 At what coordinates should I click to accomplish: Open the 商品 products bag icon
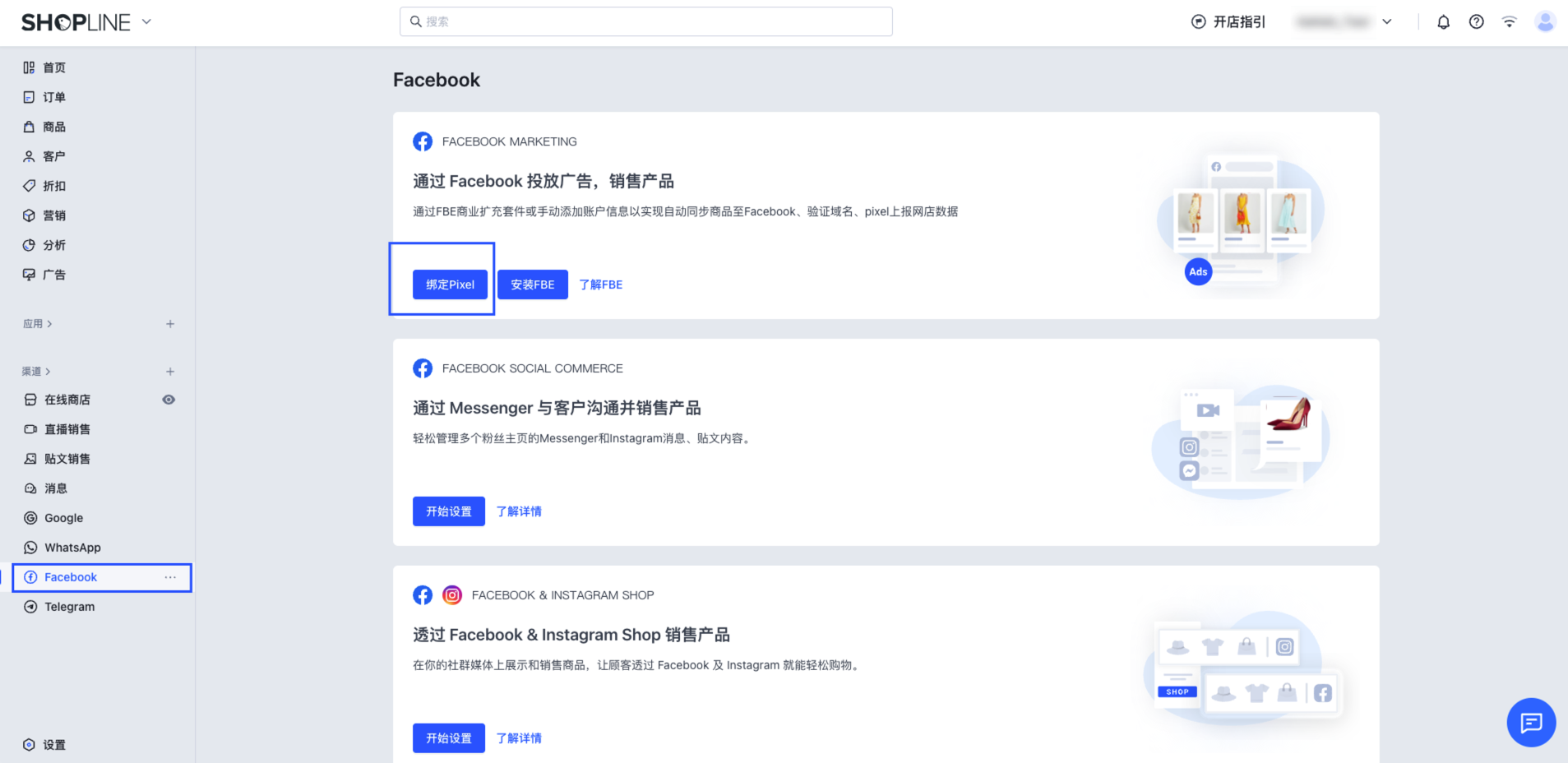point(29,127)
